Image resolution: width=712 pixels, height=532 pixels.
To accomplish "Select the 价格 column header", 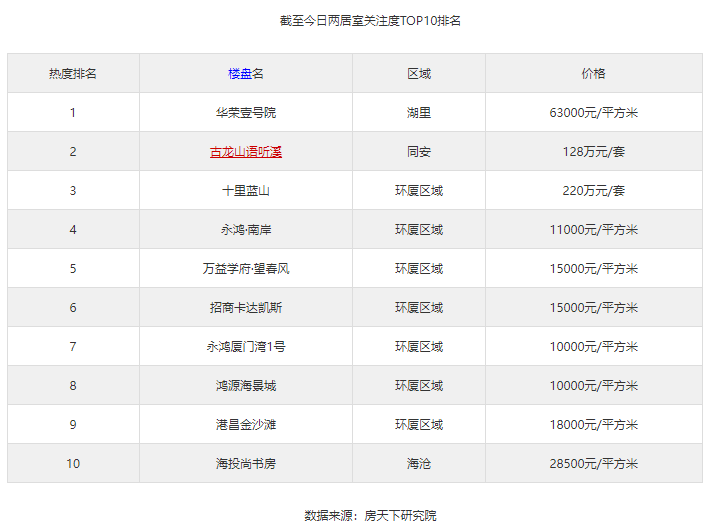I will pyautogui.click(x=593, y=74).
